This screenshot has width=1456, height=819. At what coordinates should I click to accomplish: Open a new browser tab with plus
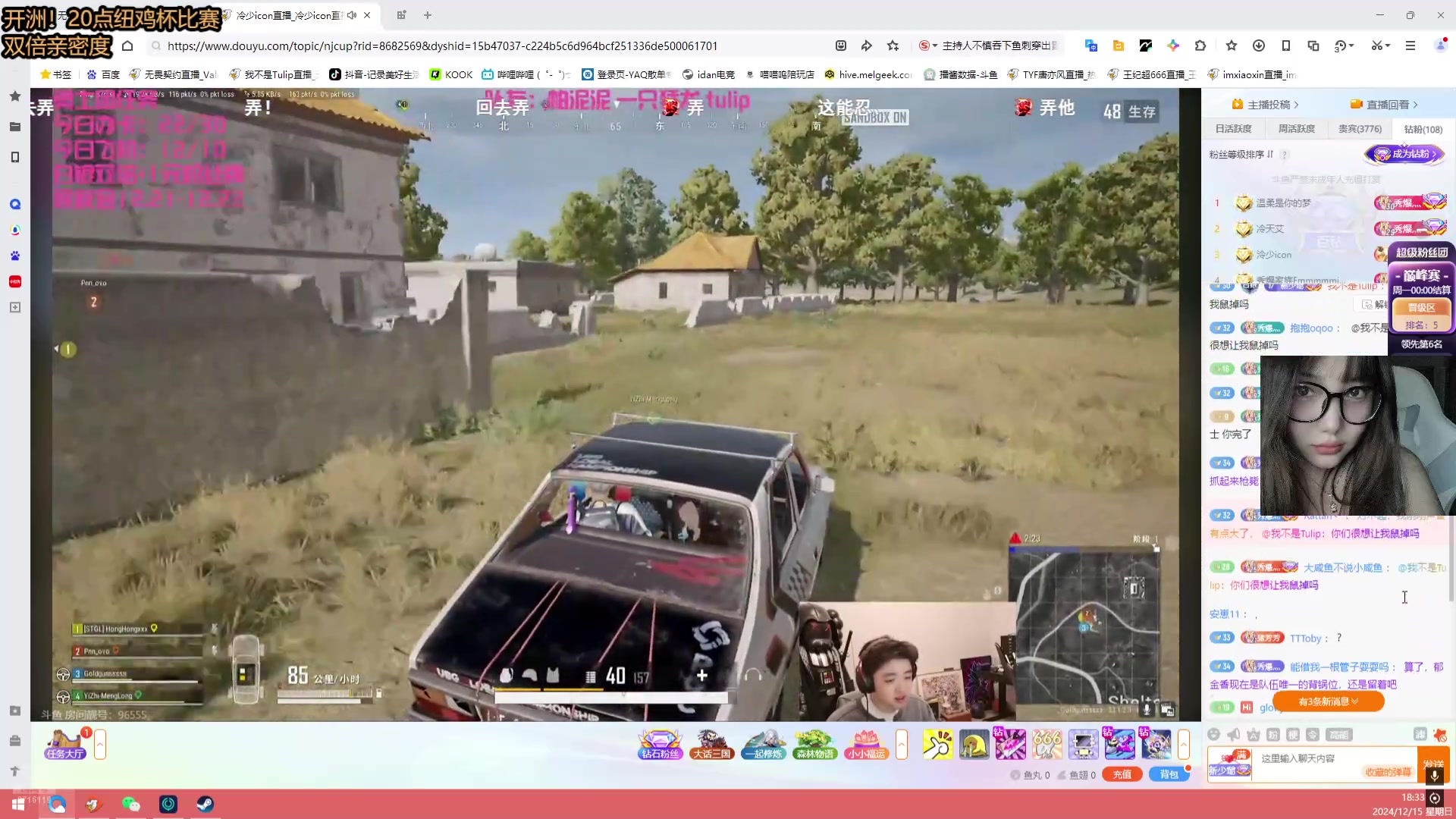428,15
